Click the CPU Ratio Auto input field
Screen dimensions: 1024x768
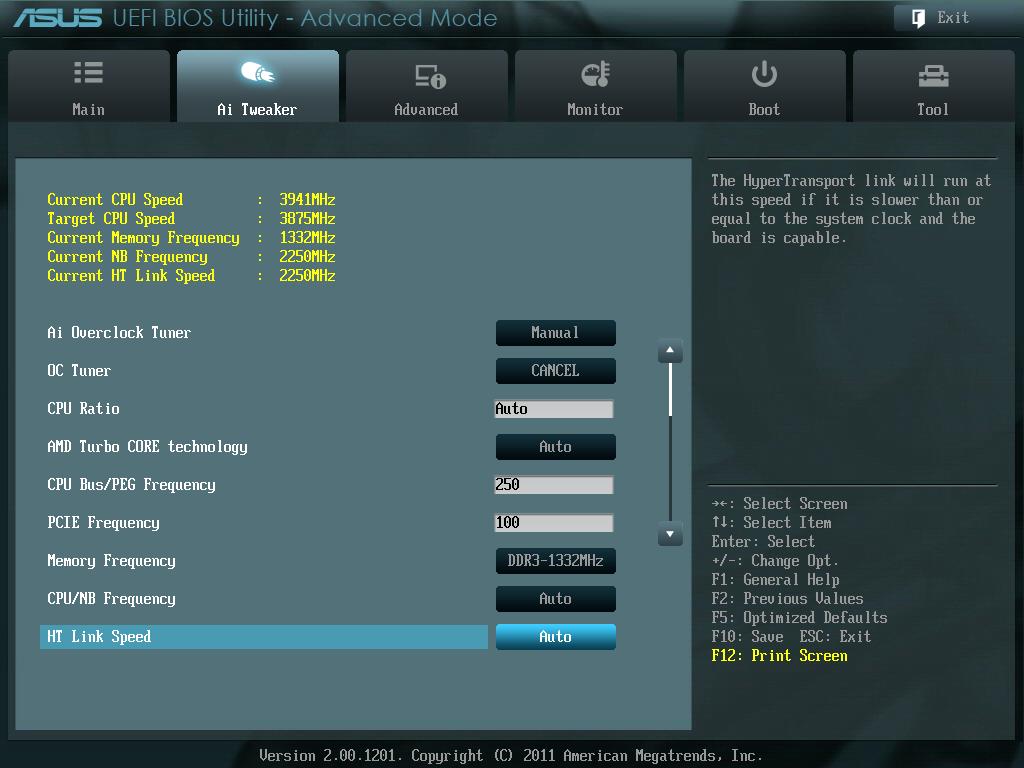pyautogui.click(x=554, y=409)
